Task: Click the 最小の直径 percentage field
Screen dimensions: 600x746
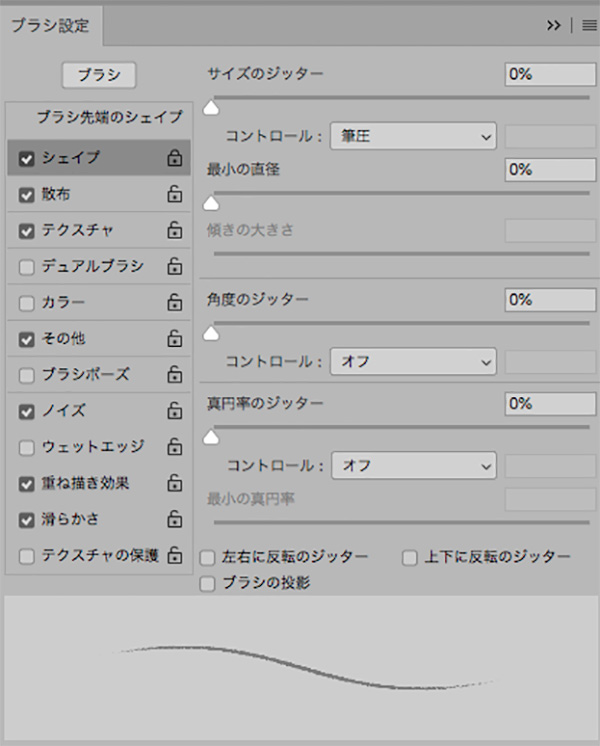Action: 550,169
